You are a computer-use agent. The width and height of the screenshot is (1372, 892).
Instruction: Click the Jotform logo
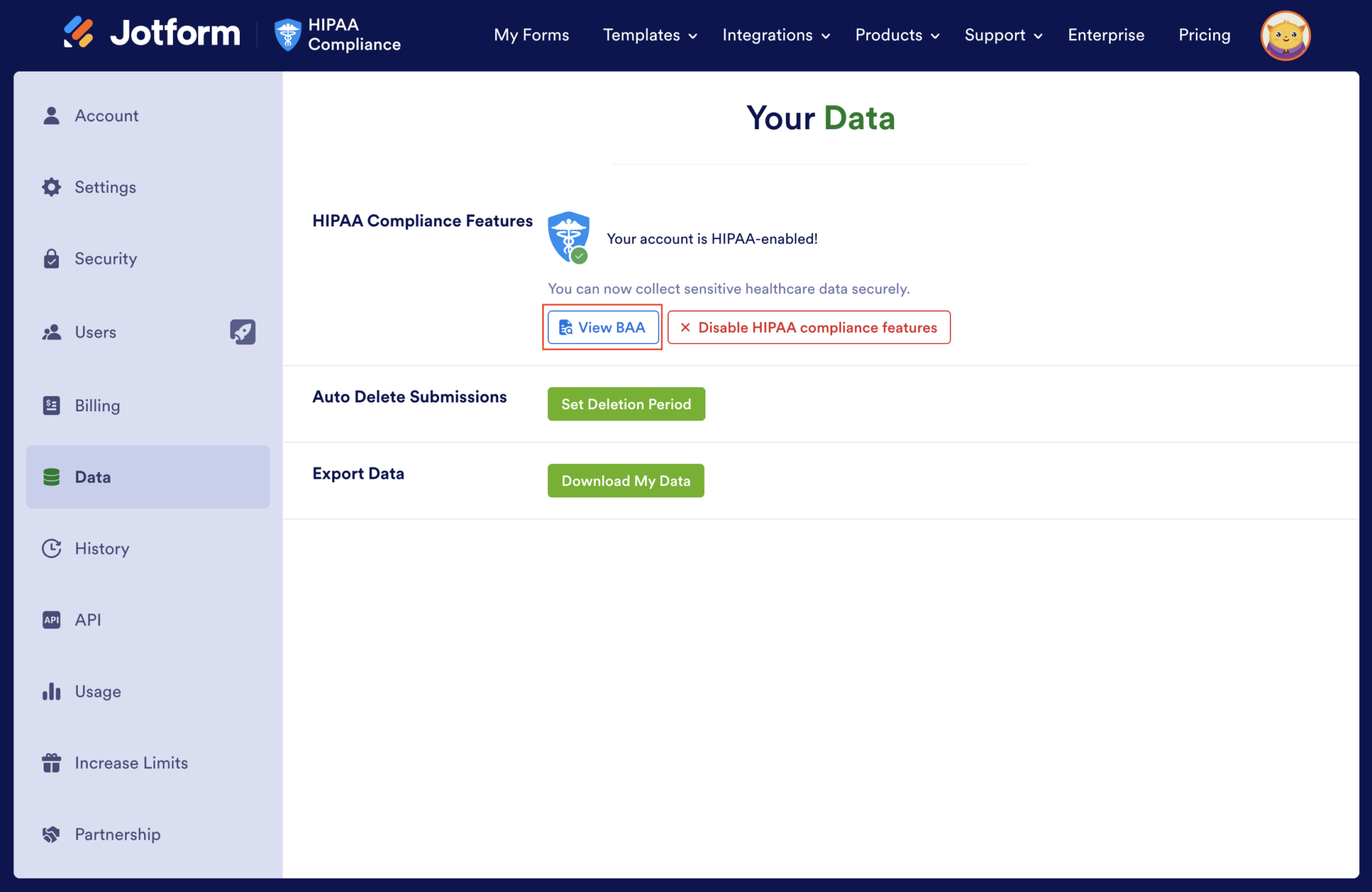(x=151, y=33)
